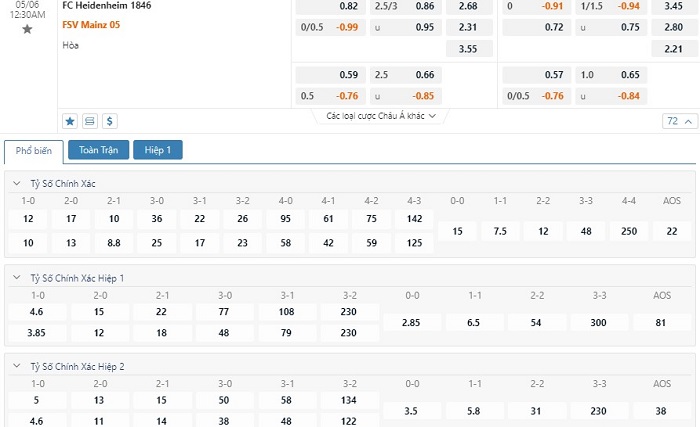Collapse 'Tỷ Số Chính Xác Hiệp 1' section
Viewport: 700px width, 427px height.
18,277
